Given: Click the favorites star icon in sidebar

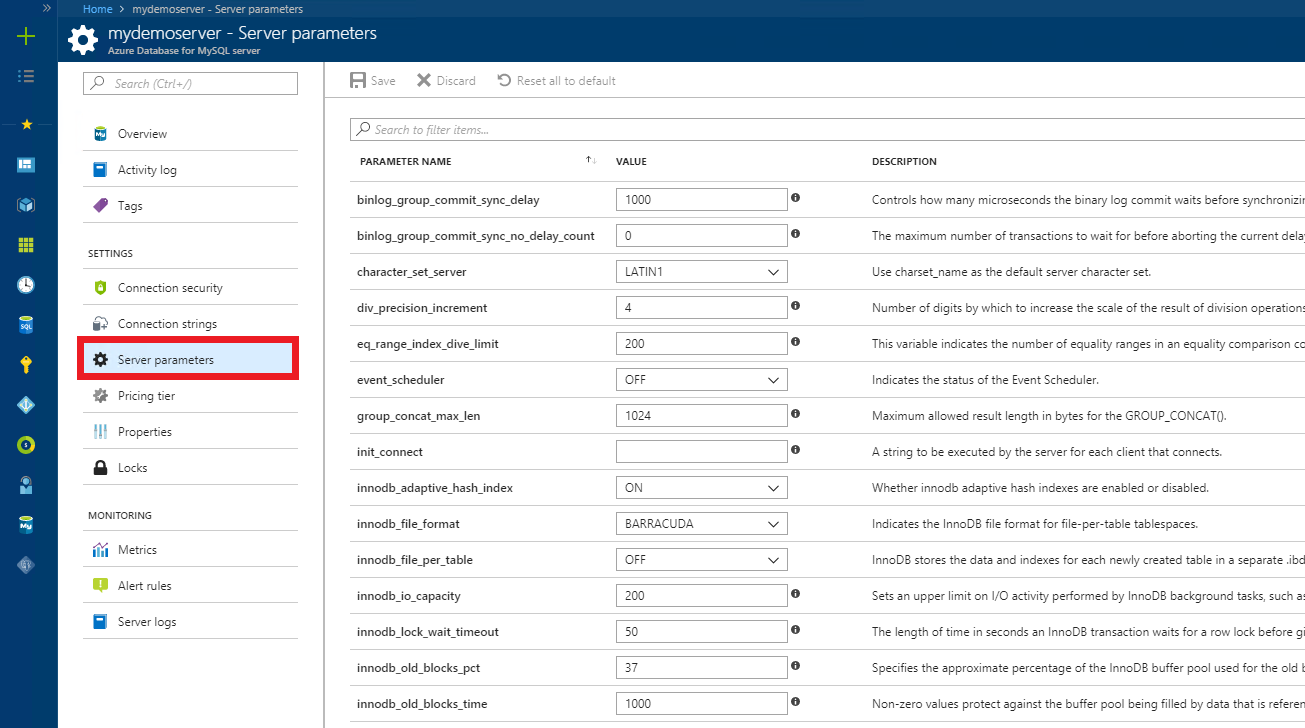Looking at the screenshot, I should click(26, 124).
